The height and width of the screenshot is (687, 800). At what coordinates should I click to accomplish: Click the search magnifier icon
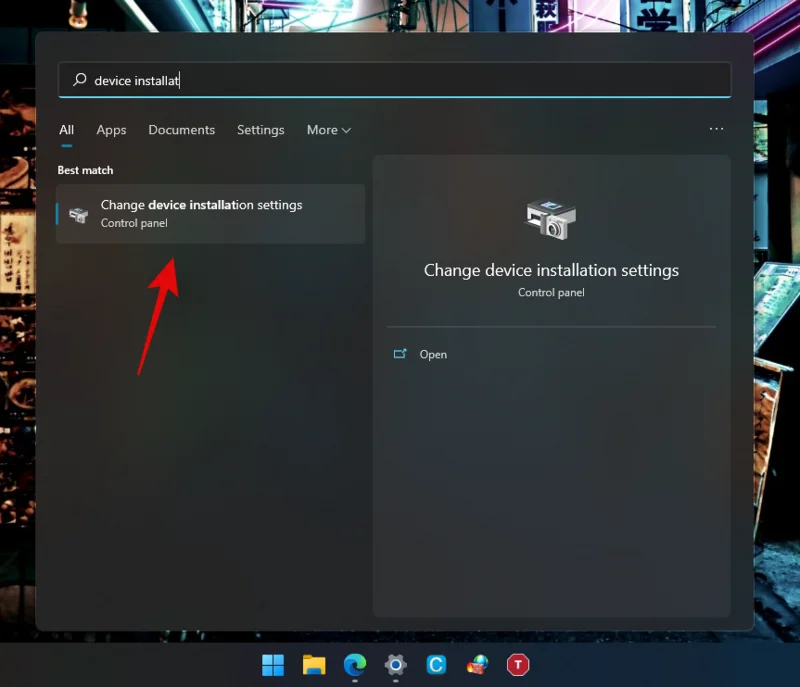point(80,80)
